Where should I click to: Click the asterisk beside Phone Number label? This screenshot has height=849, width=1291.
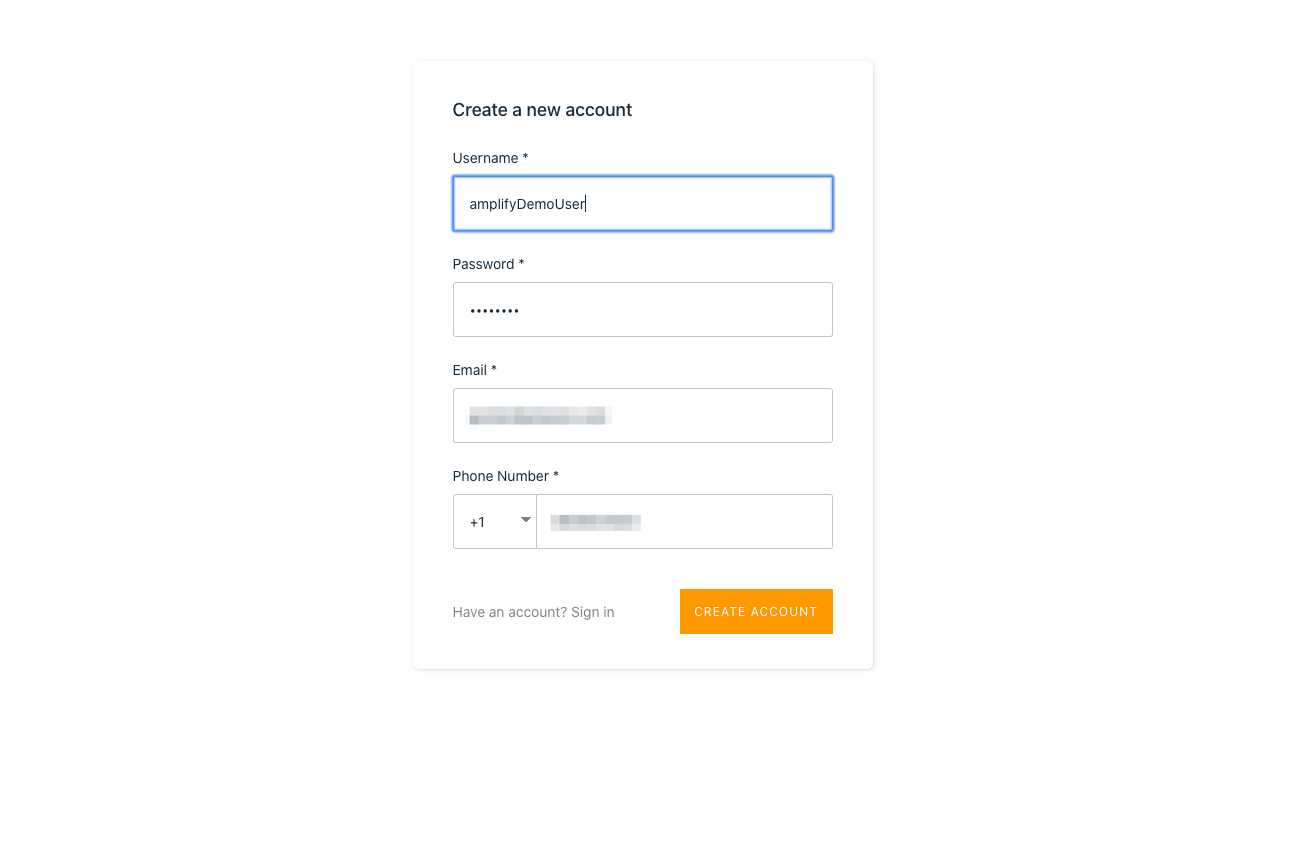tap(556, 476)
